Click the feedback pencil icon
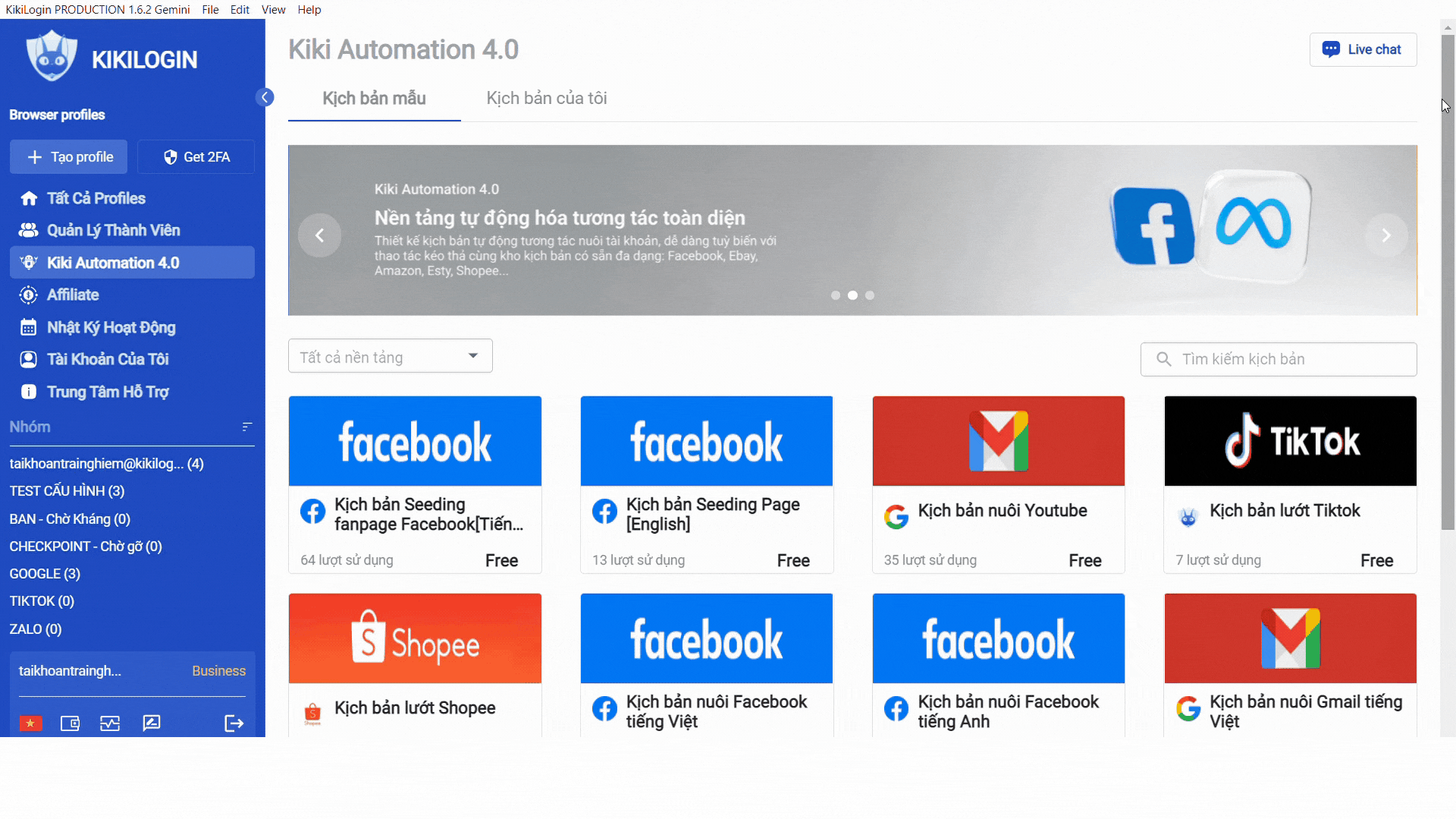This screenshot has width=1456, height=819. (x=151, y=723)
